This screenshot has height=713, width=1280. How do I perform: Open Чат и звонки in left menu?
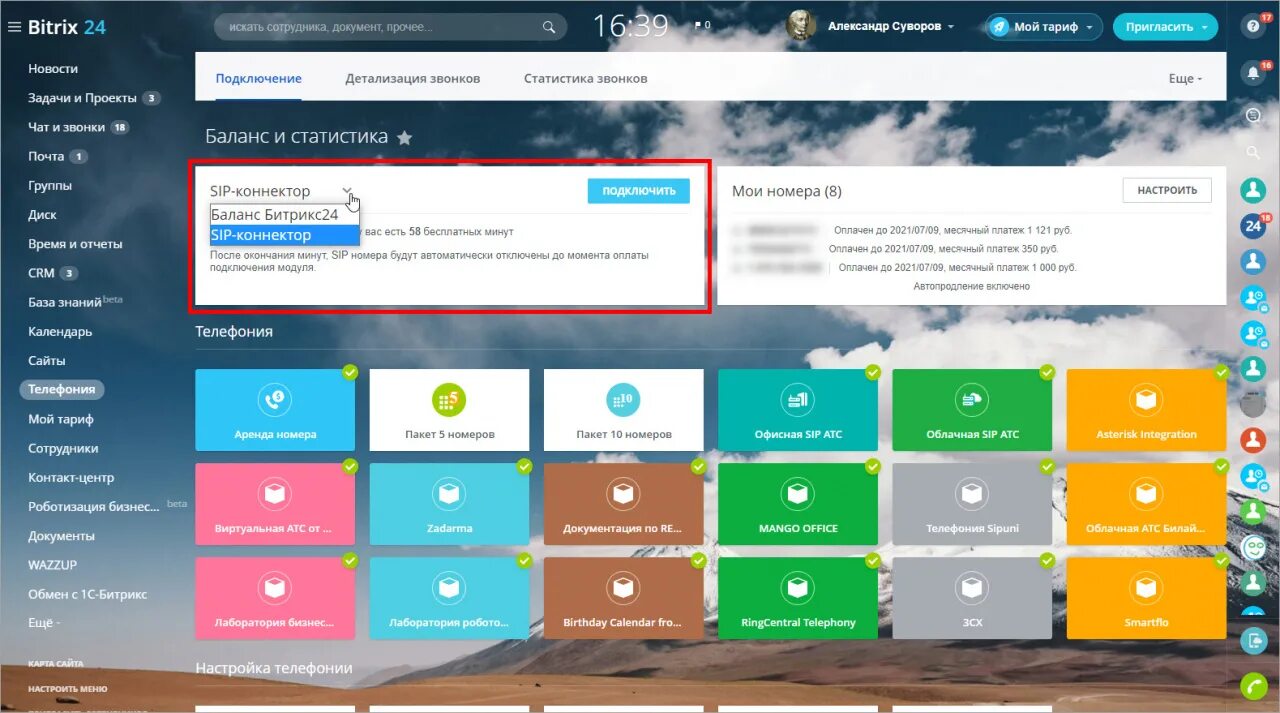66,127
